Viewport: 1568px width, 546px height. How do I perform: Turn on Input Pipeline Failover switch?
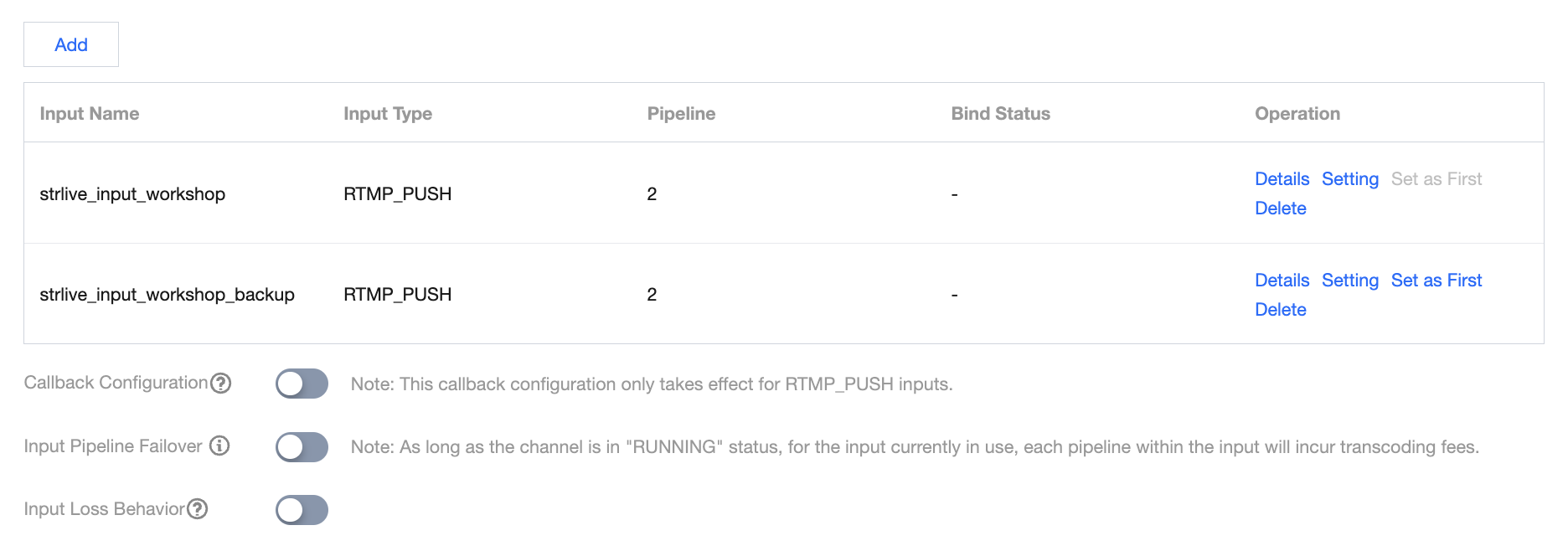coord(302,447)
